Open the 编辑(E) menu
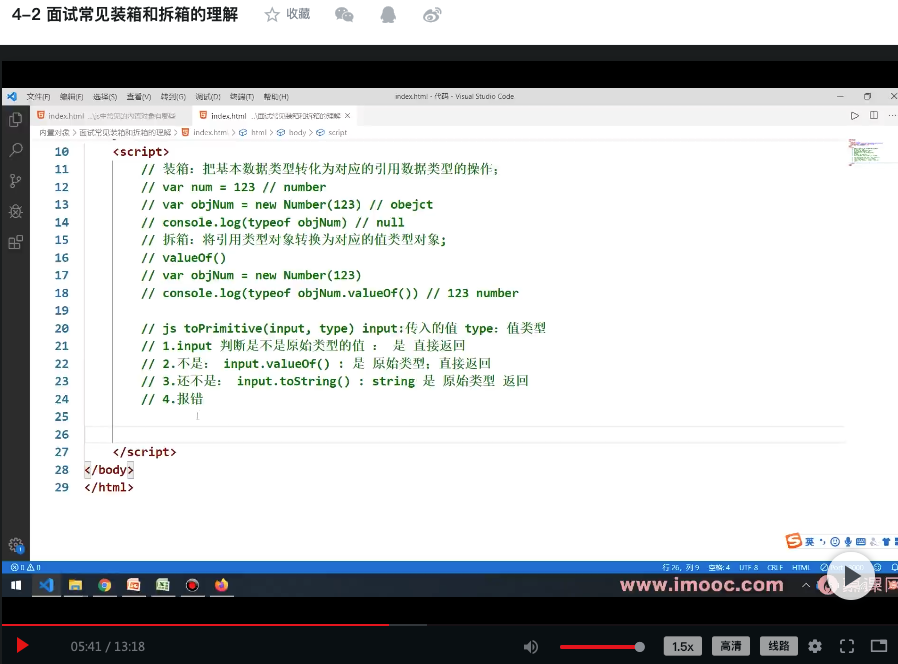This screenshot has height=664, width=898. pos(72,97)
